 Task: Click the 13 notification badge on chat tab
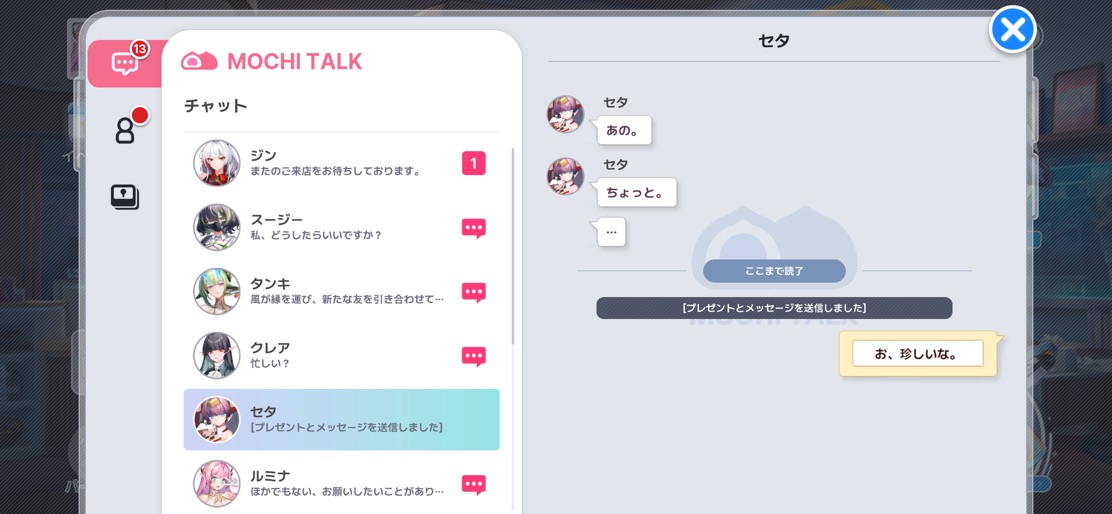140,48
